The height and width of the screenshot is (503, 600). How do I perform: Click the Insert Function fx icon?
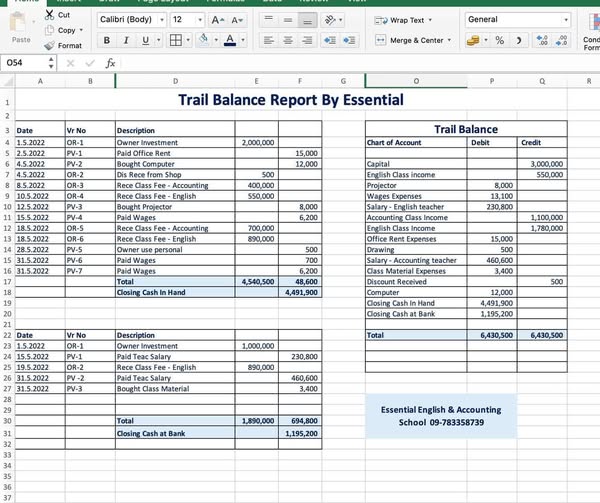[110, 62]
